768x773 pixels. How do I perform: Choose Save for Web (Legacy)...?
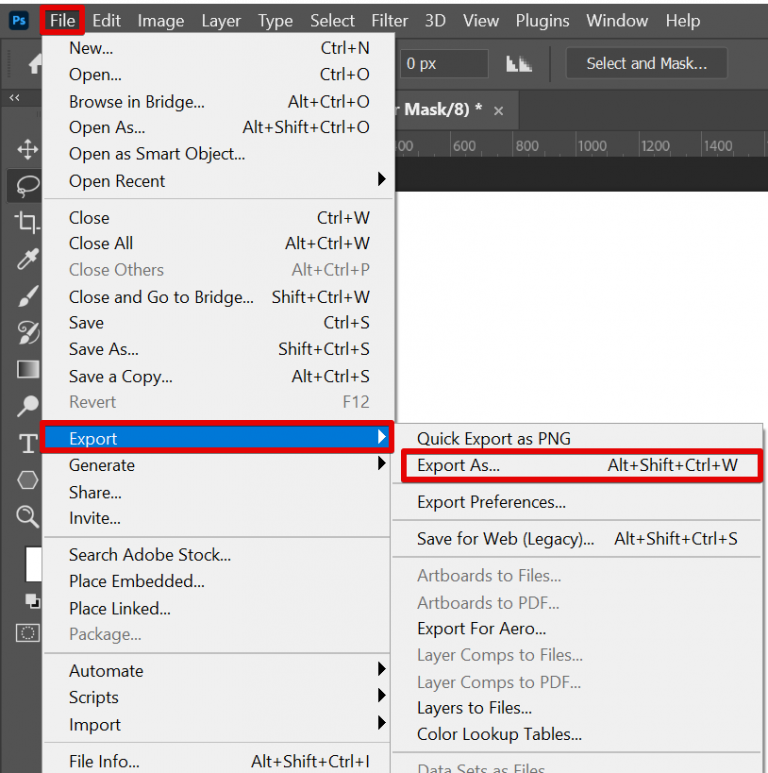[x=577, y=538]
